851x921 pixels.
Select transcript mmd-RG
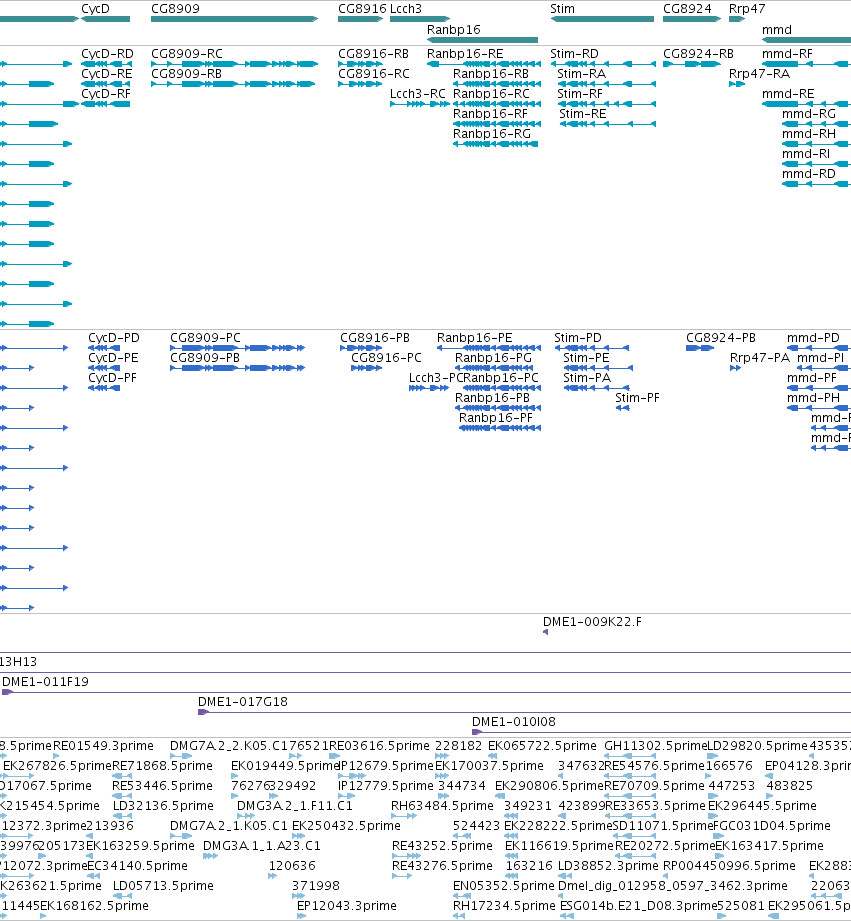(816, 124)
